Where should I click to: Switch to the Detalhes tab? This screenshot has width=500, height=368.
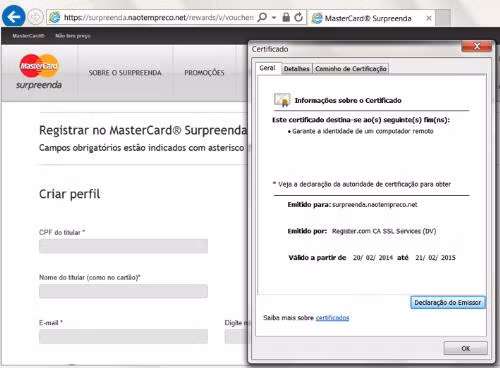297,69
